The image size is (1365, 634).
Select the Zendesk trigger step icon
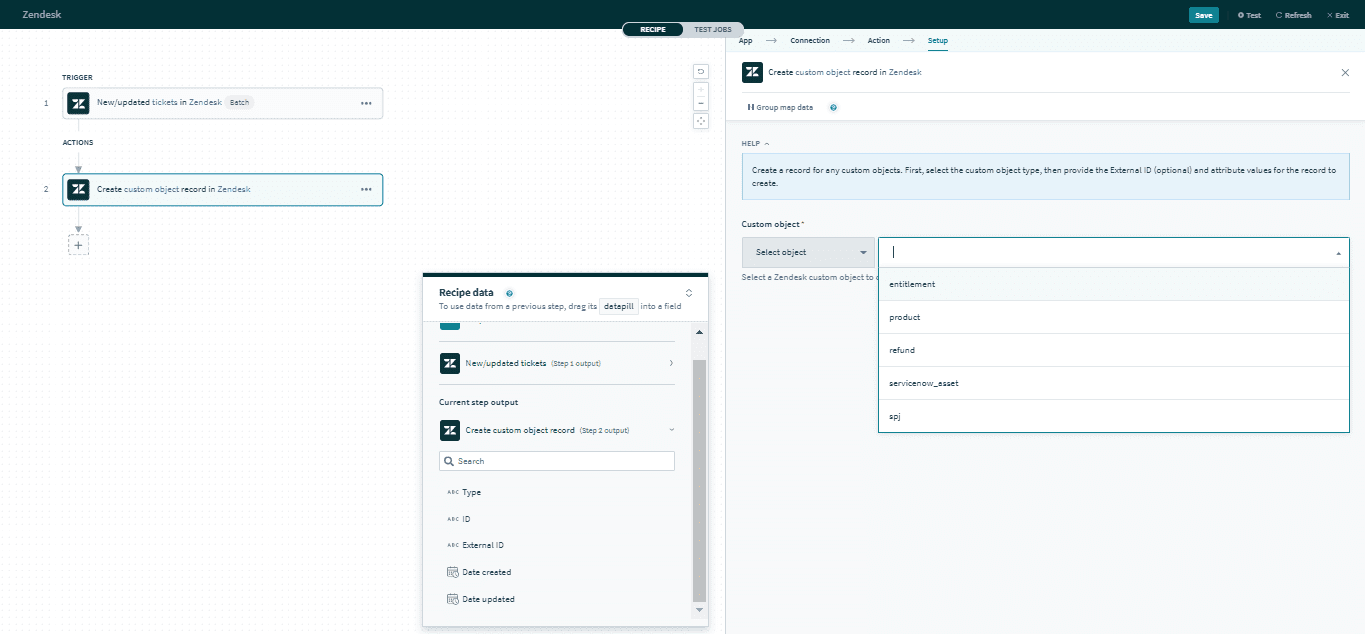78,102
